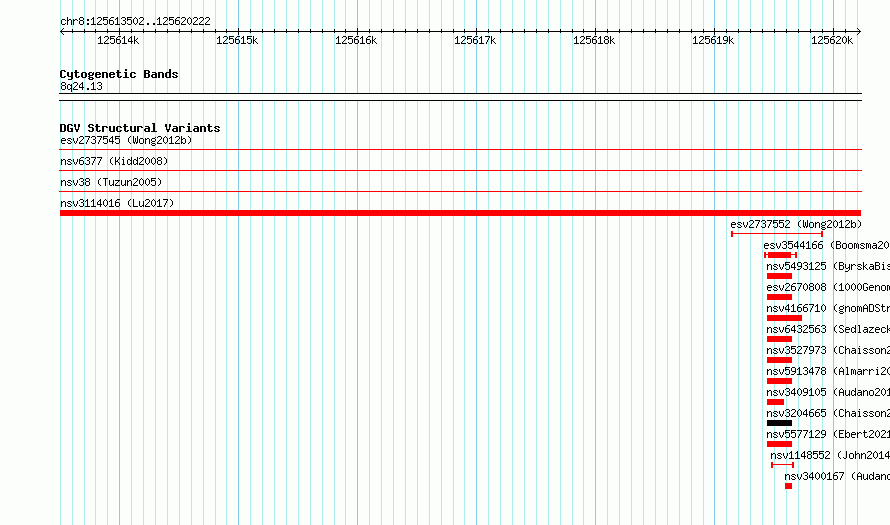Click the 125616k ruler tick label
Screen dimensions: 890x525
356,40
